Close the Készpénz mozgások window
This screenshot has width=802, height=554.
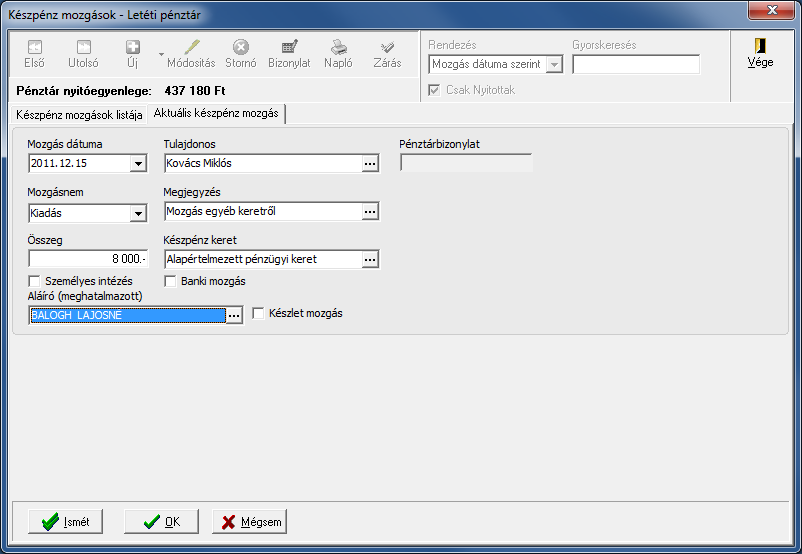pyautogui.click(x=772, y=10)
